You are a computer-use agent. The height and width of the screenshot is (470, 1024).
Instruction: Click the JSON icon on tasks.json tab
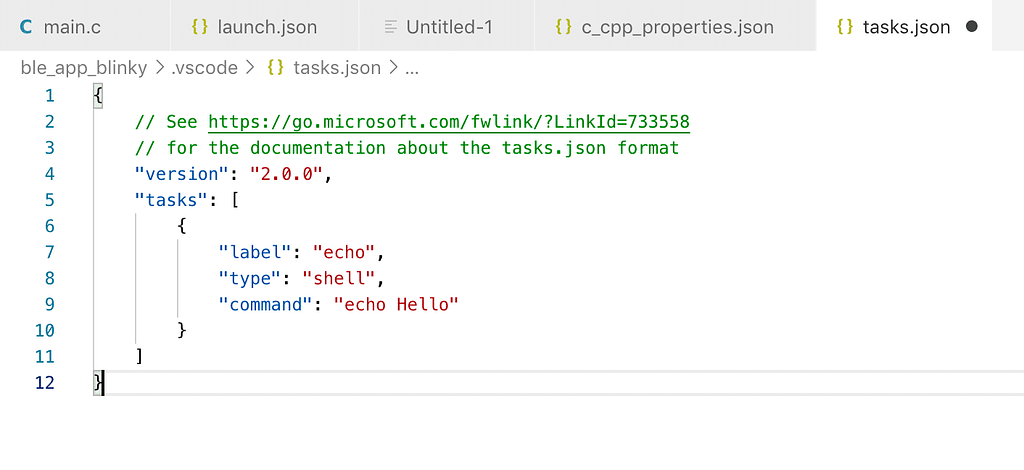click(x=845, y=27)
